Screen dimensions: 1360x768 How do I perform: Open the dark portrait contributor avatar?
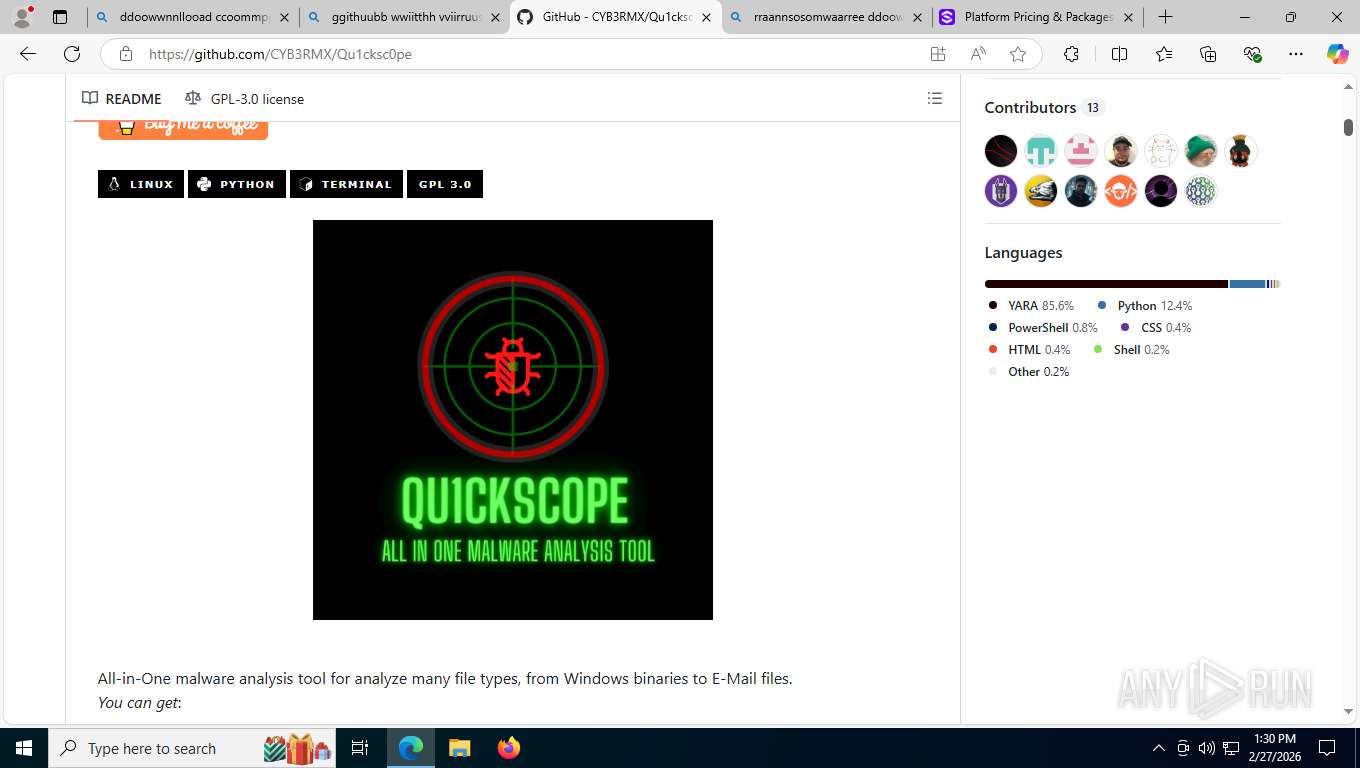pos(1081,191)
